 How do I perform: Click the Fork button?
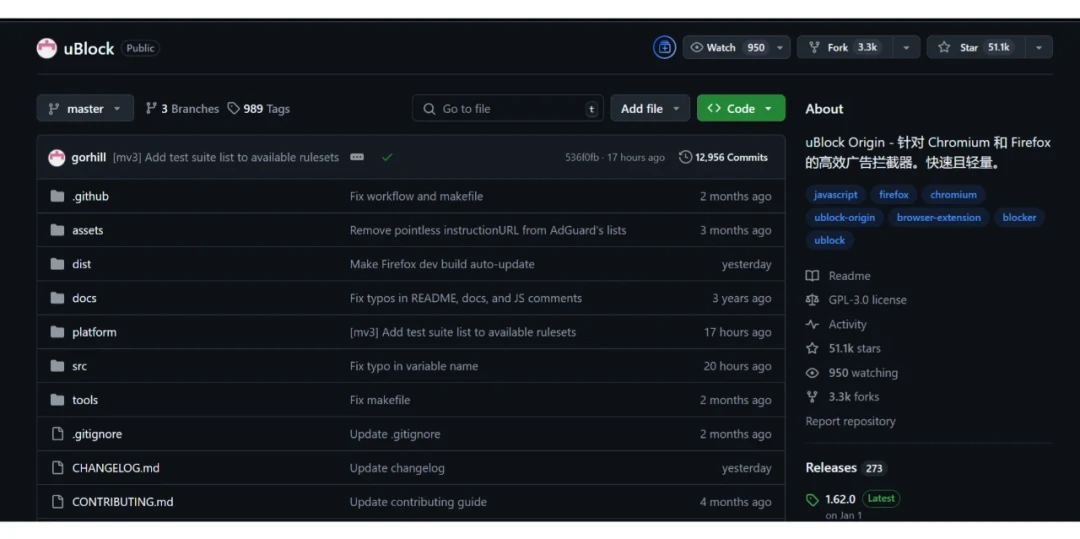pyautogui.click(x=844, y=47)
